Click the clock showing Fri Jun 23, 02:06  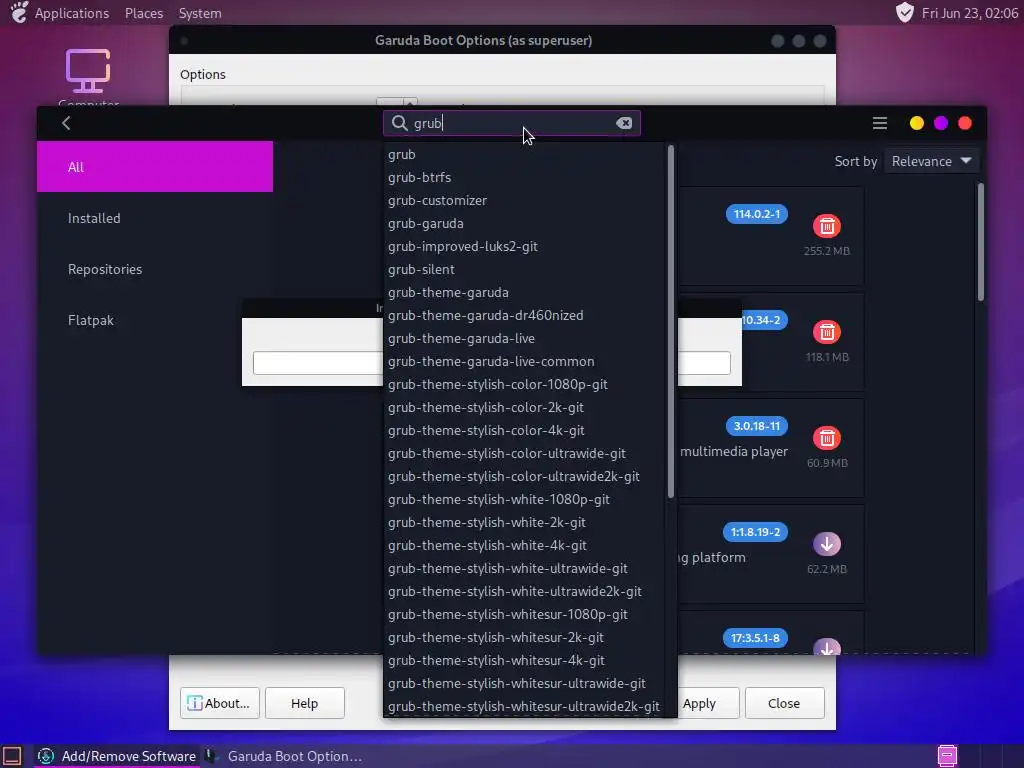[969, 13]
